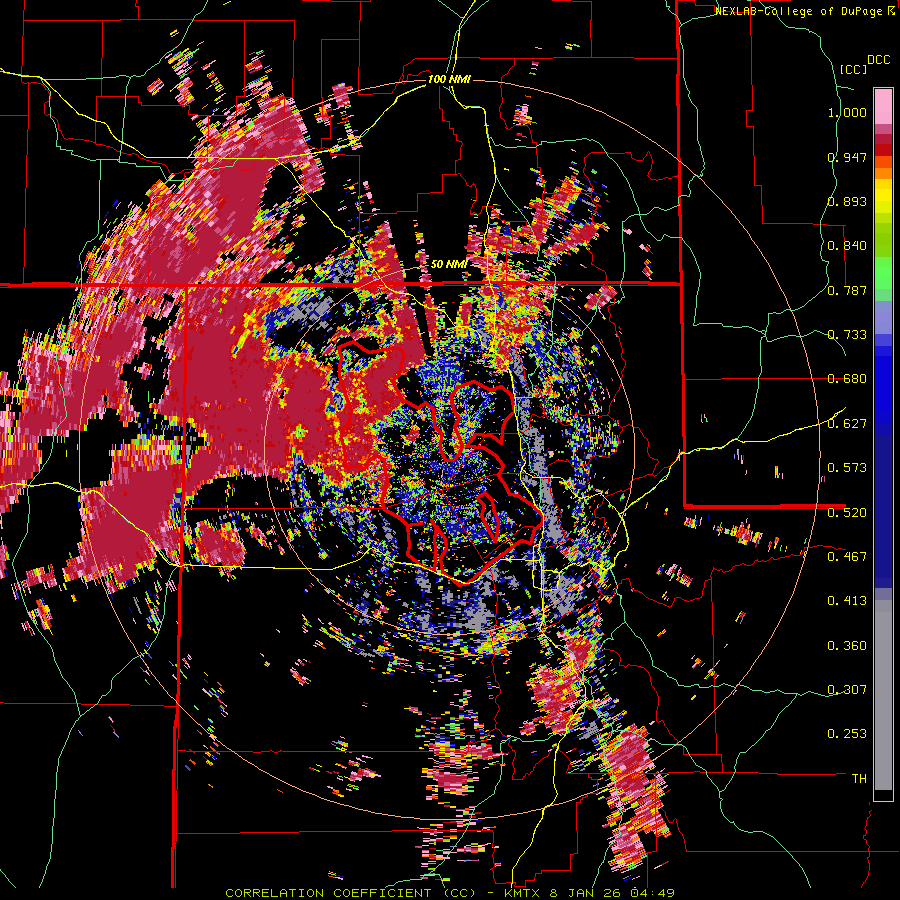Click the Correlation Coefficient KMTX caption text
The height and width of the screenshot is (900, 900).
coord(449,893)
